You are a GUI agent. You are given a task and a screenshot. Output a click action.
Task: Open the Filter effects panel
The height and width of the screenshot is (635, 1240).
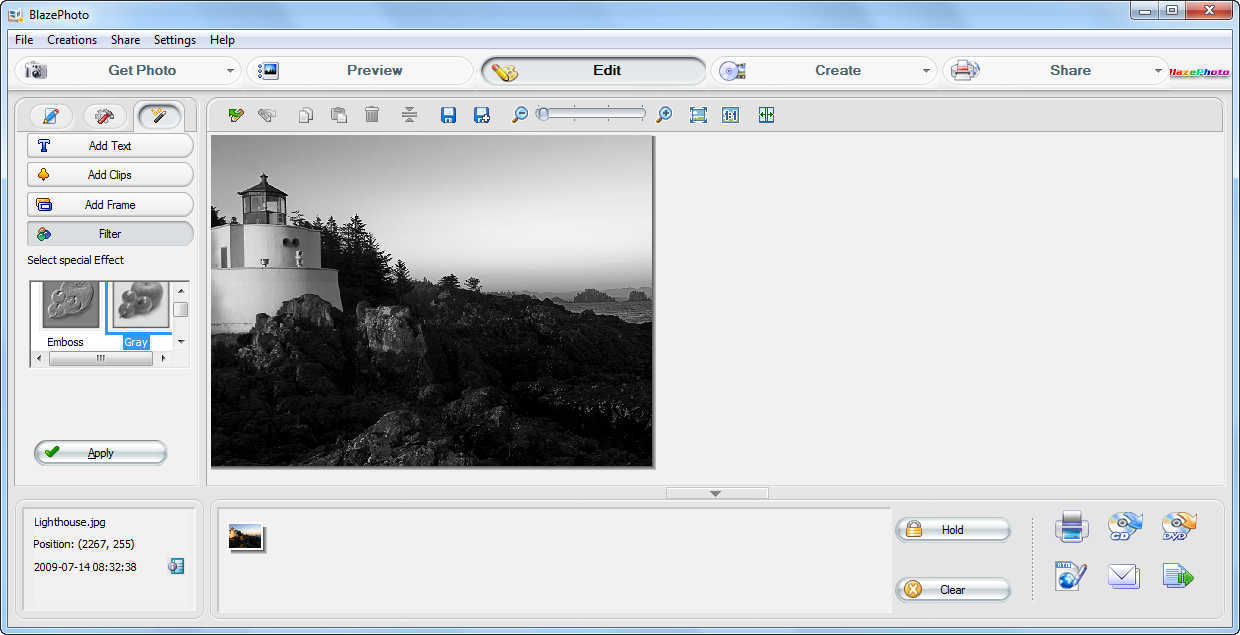click(x=110, y=233)
